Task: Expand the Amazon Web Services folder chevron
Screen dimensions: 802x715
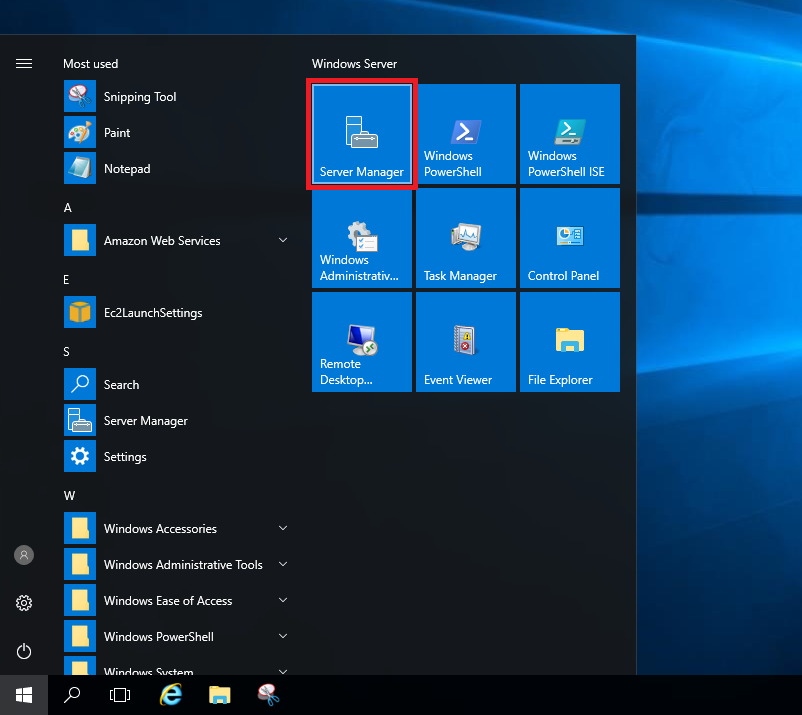Action: [x=283, y=240]
